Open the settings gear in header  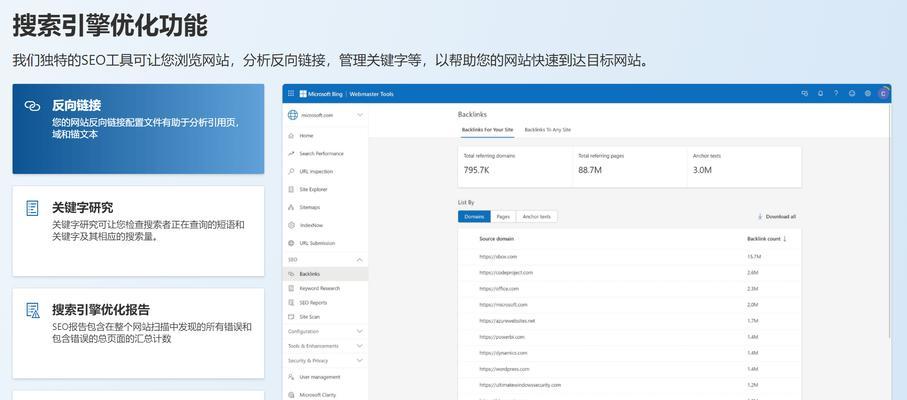pos(868,94)
